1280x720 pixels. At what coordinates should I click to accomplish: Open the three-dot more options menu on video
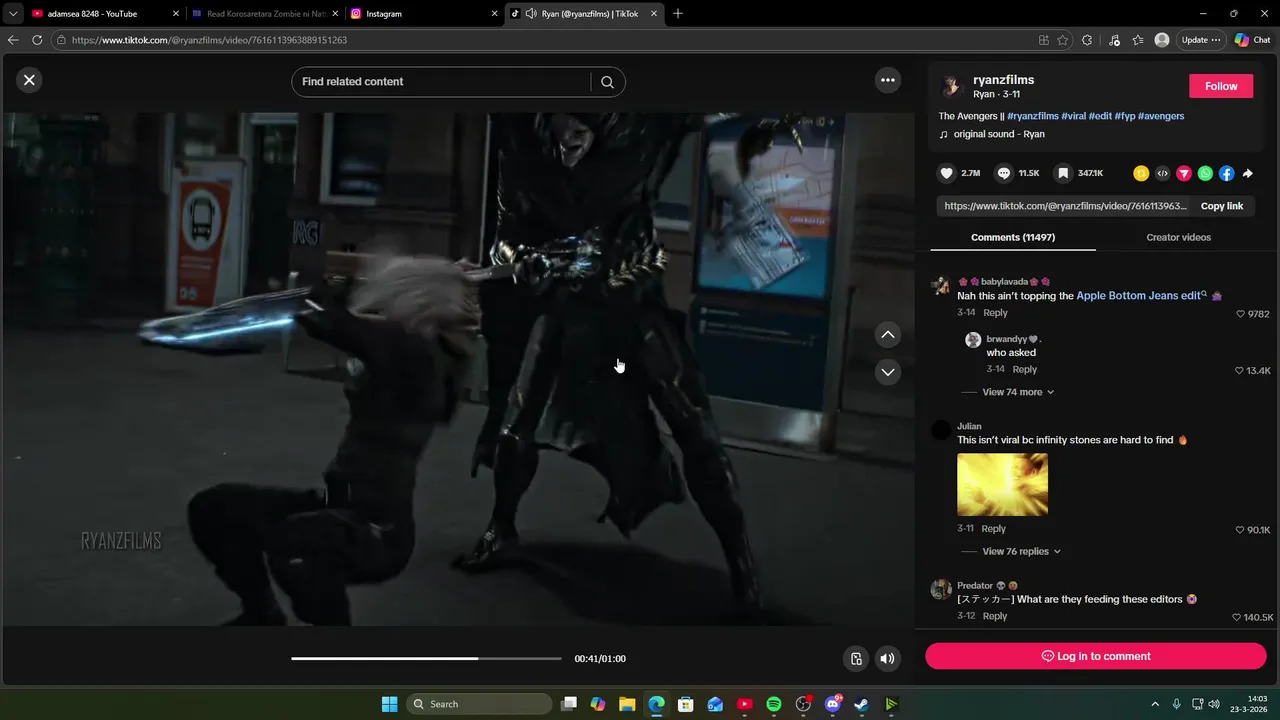tap(887, 80)
